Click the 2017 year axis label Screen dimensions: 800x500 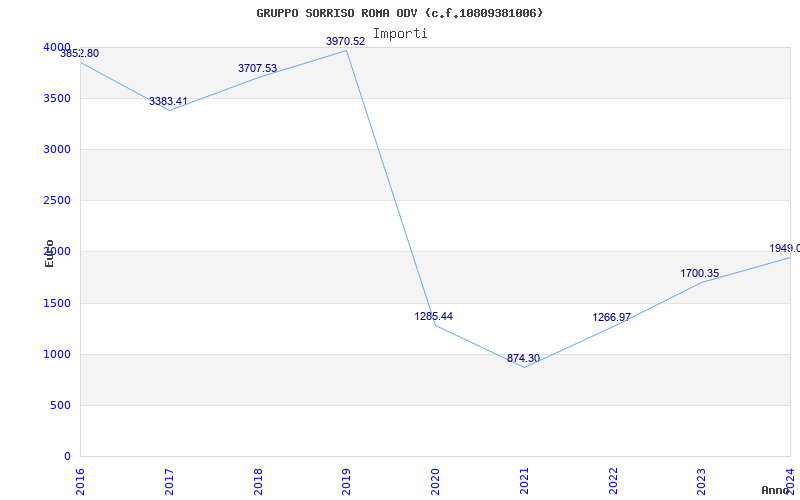pos(169,482)
